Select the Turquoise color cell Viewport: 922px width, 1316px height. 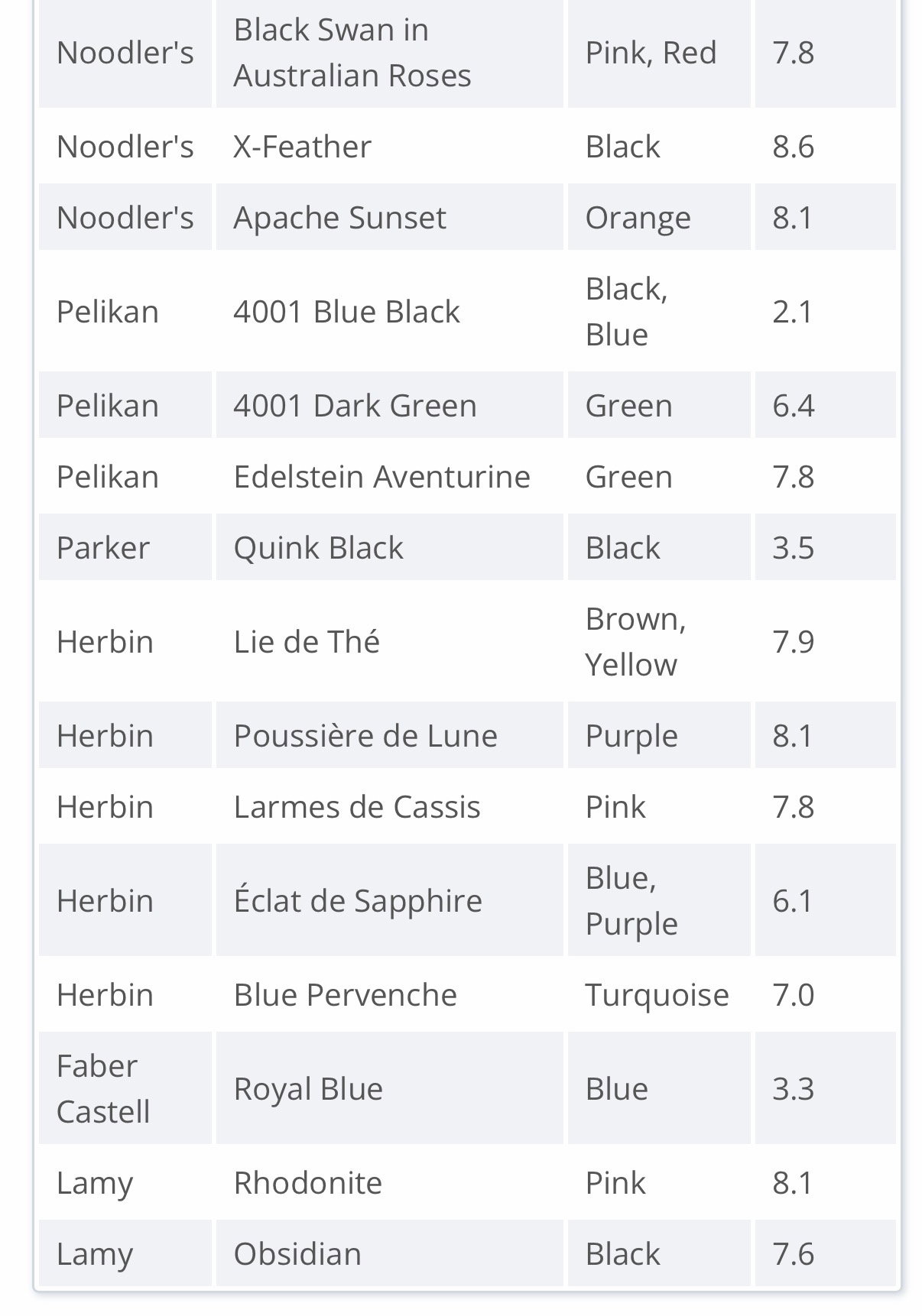click(659, 994)
